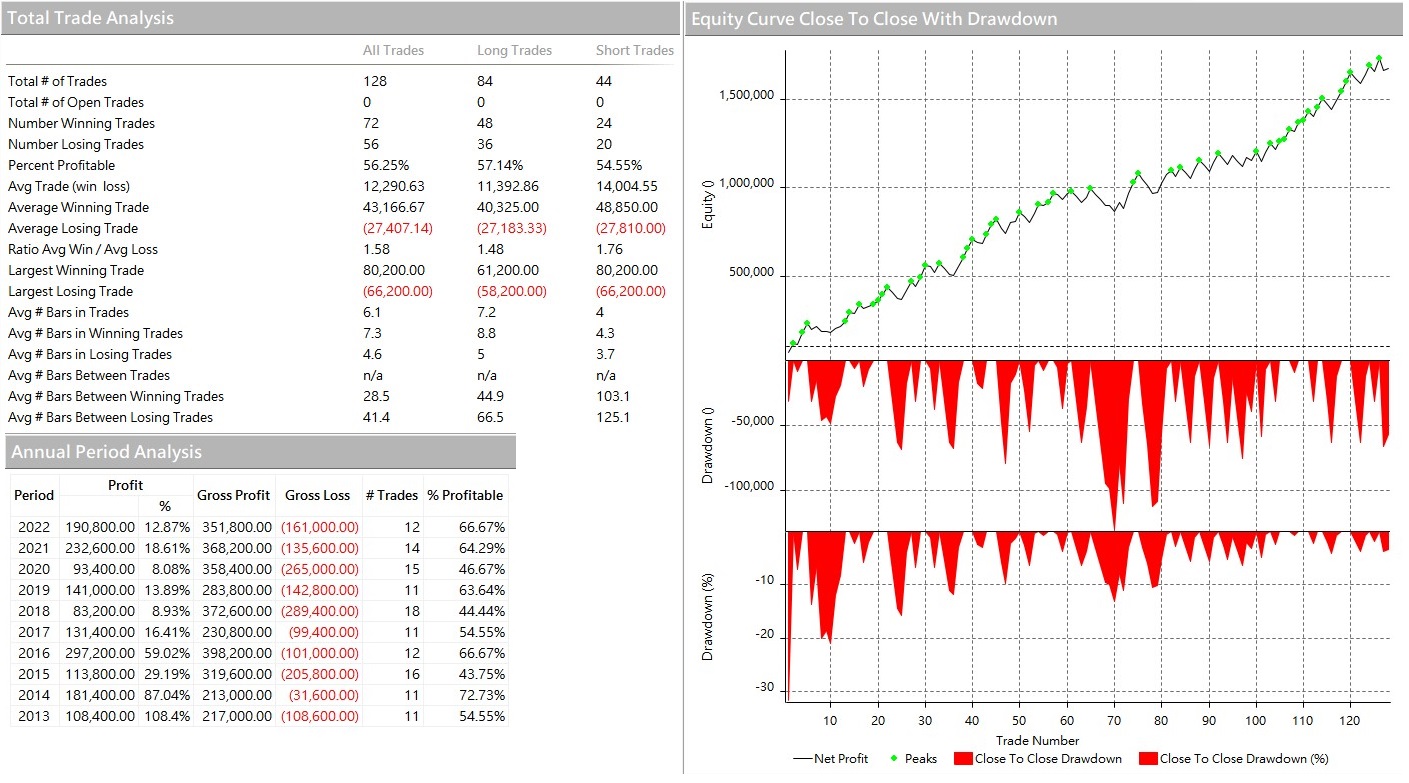Click the 'Avg # Bars Between Losing Trades' label
1409x783 pixels.
110,418
